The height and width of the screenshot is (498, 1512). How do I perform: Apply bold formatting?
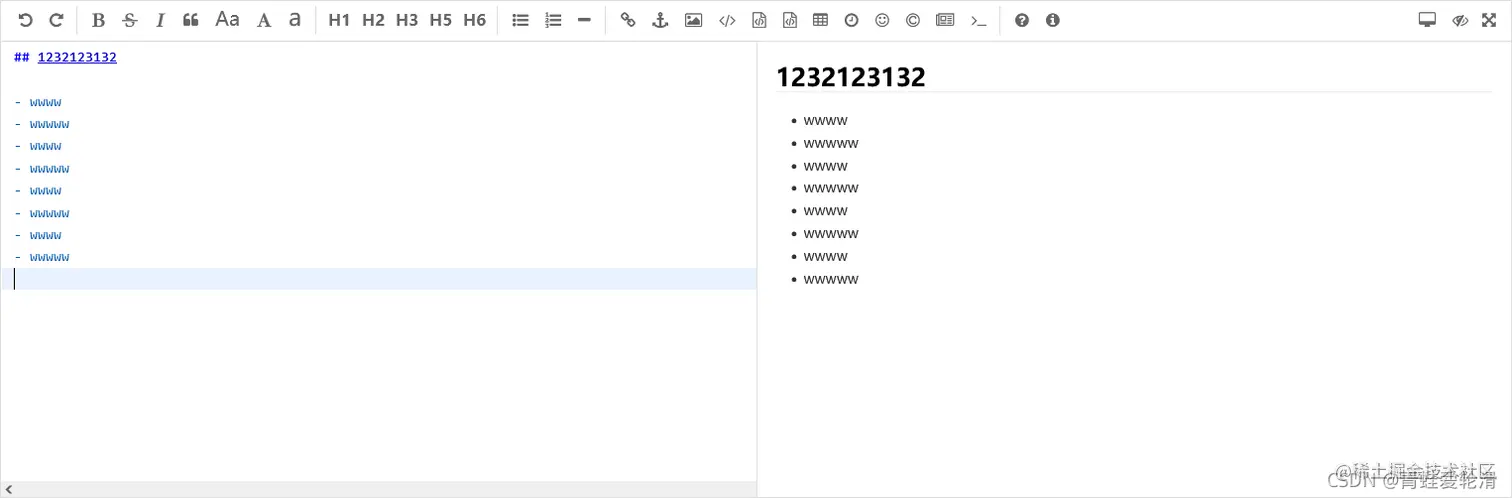pos(98,20)
